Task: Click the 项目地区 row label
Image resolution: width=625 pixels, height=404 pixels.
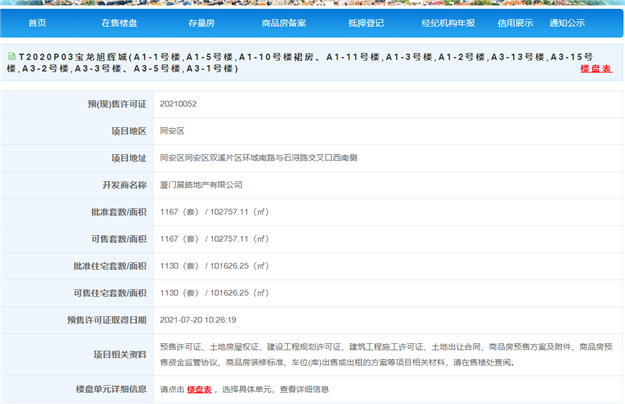Action: (x=129, y=131)
